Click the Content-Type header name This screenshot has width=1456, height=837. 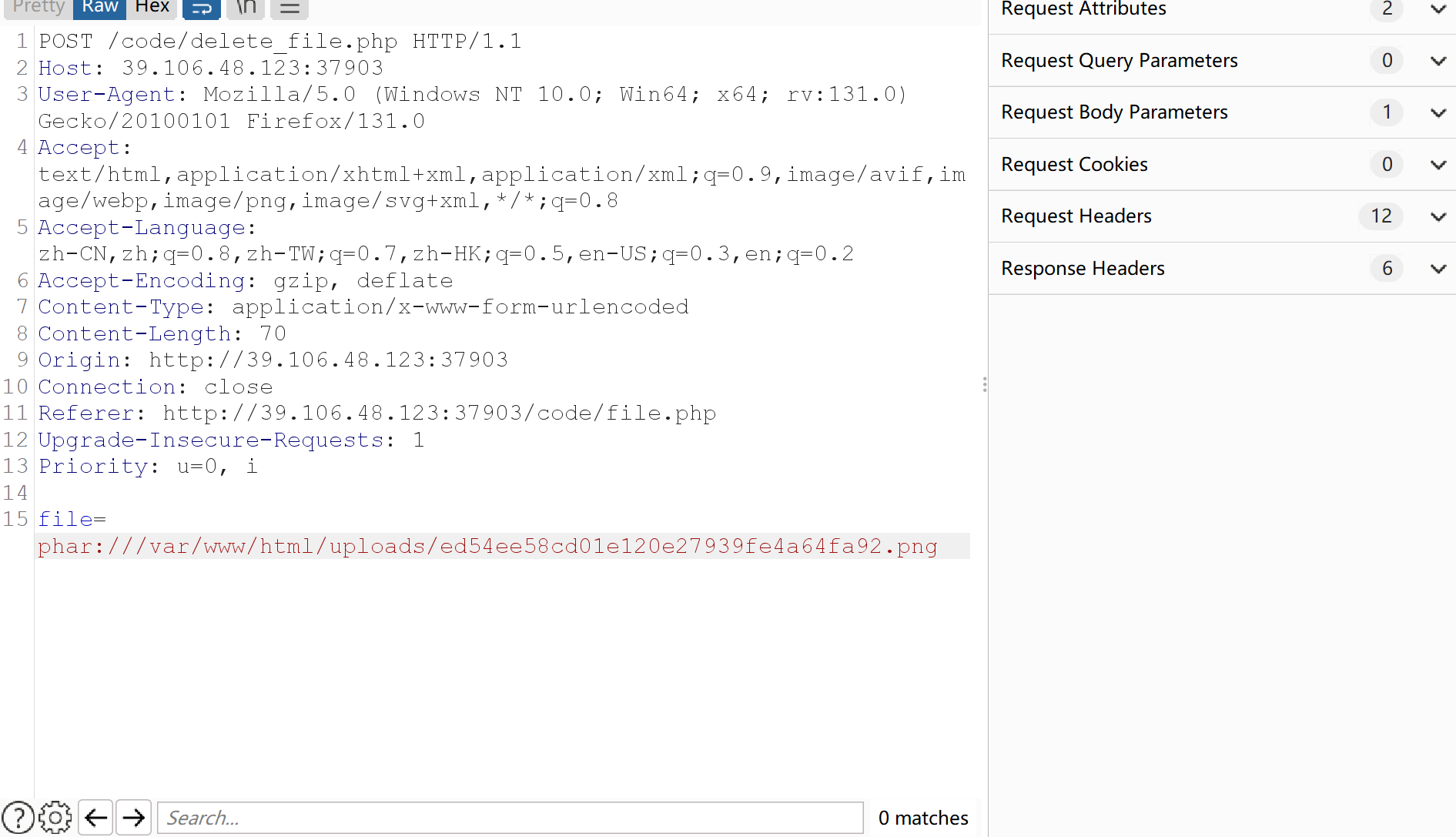tap(121, 306)
